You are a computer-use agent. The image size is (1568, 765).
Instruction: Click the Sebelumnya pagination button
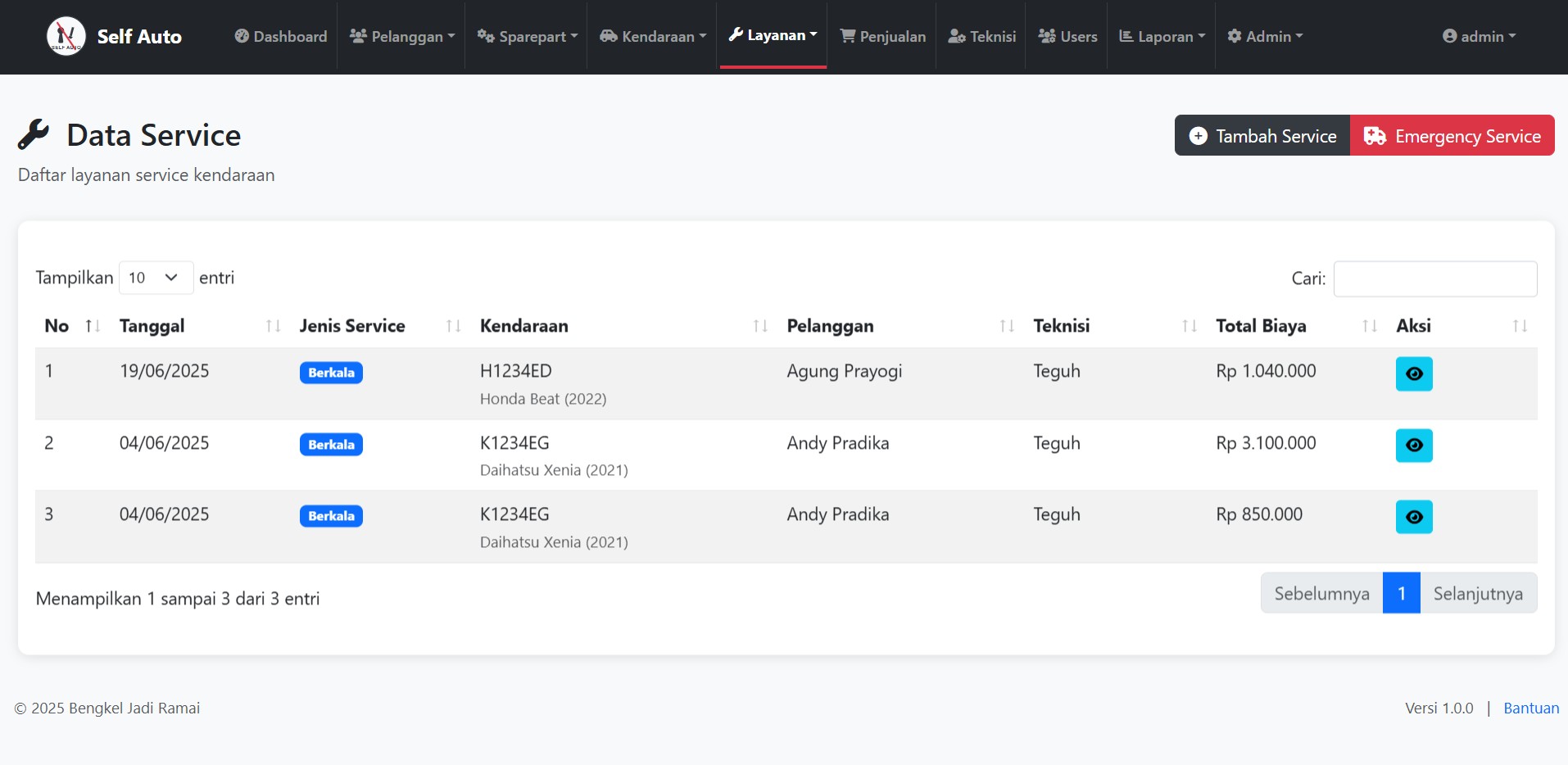coord(1321,593)
